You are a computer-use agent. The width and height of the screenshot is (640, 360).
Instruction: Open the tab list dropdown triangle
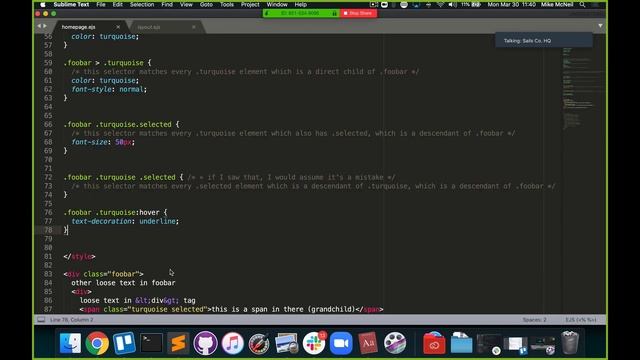[x=600, y=26]
